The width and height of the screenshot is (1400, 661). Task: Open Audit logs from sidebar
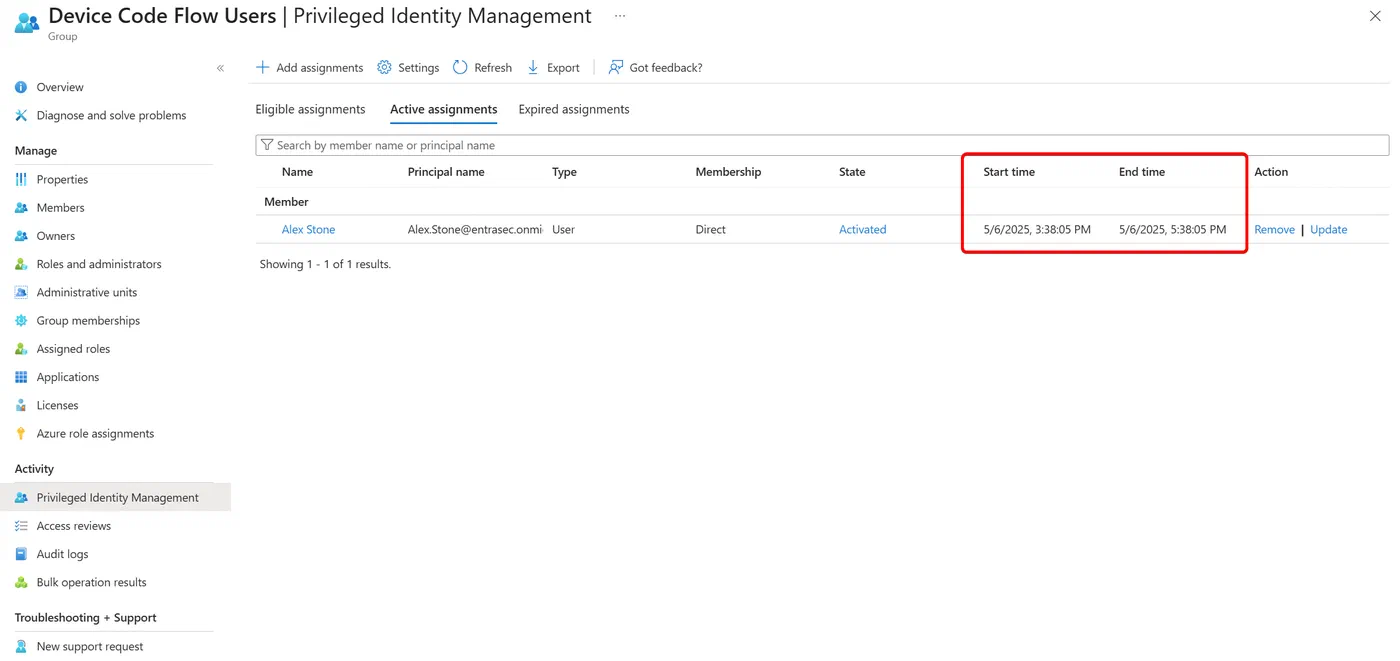click(62, 554)
